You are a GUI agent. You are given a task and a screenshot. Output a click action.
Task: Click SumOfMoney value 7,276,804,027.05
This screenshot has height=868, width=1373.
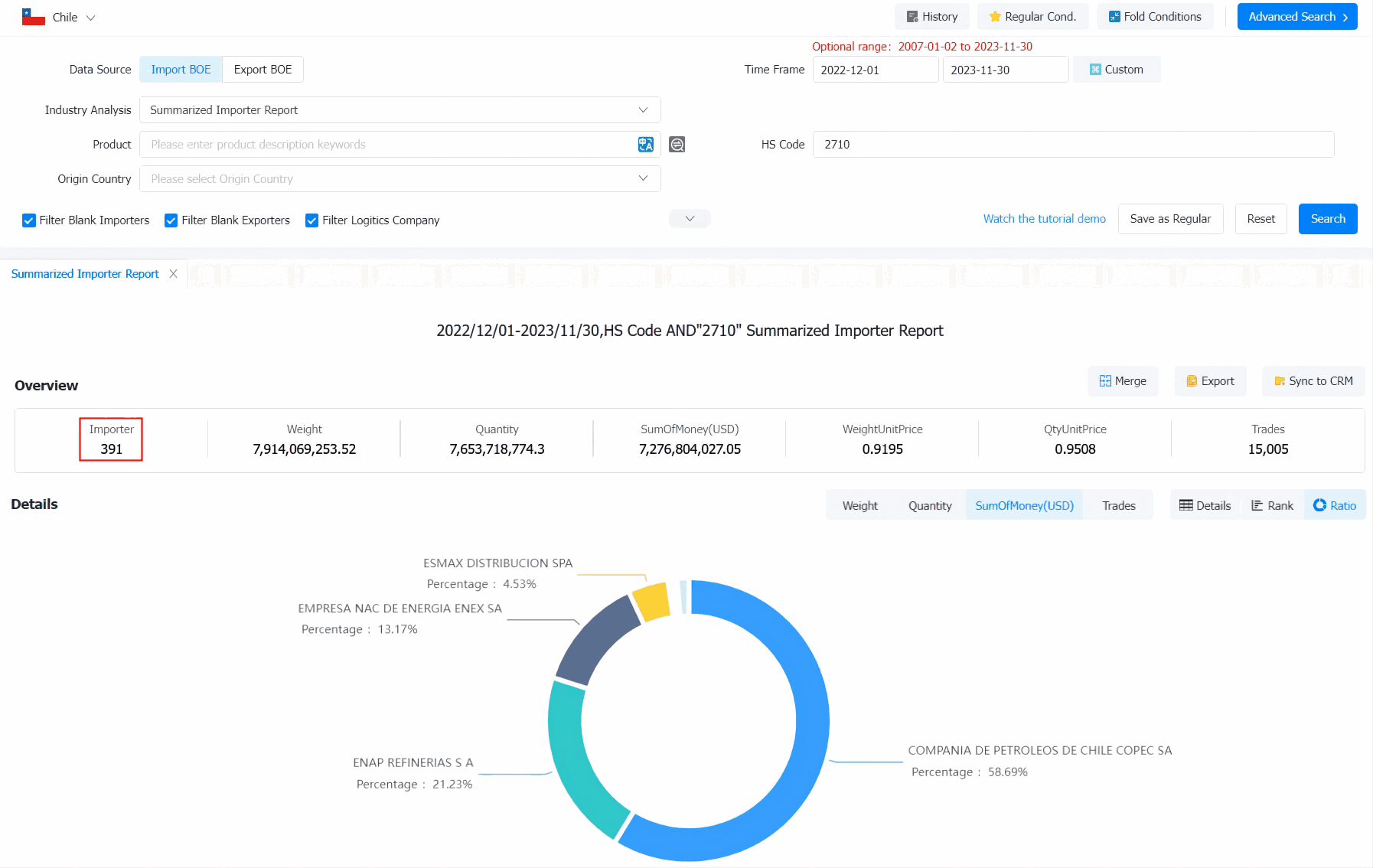click(x=690, y=449)
